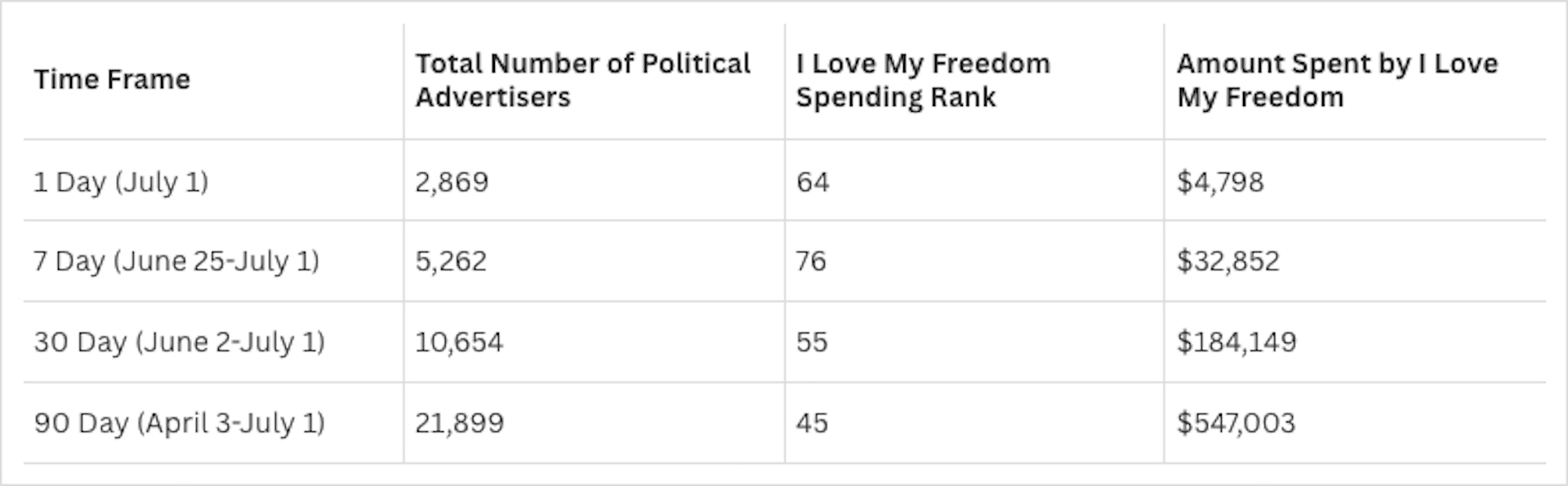The width and height of the screenshot is (1568, 486).
Task: Select the 7 Day (June 25-July 1) cell
Action: 176,261
